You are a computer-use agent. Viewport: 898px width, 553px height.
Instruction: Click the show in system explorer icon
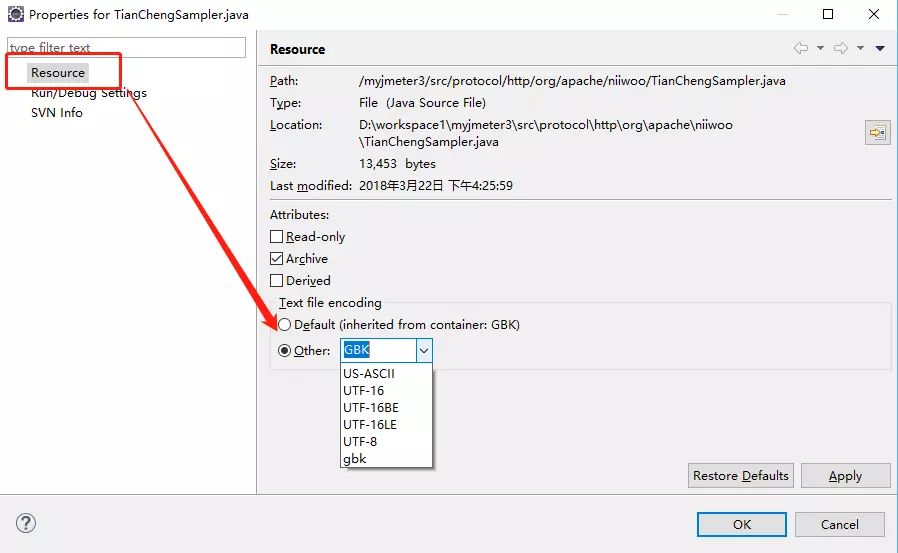(877, 133)
